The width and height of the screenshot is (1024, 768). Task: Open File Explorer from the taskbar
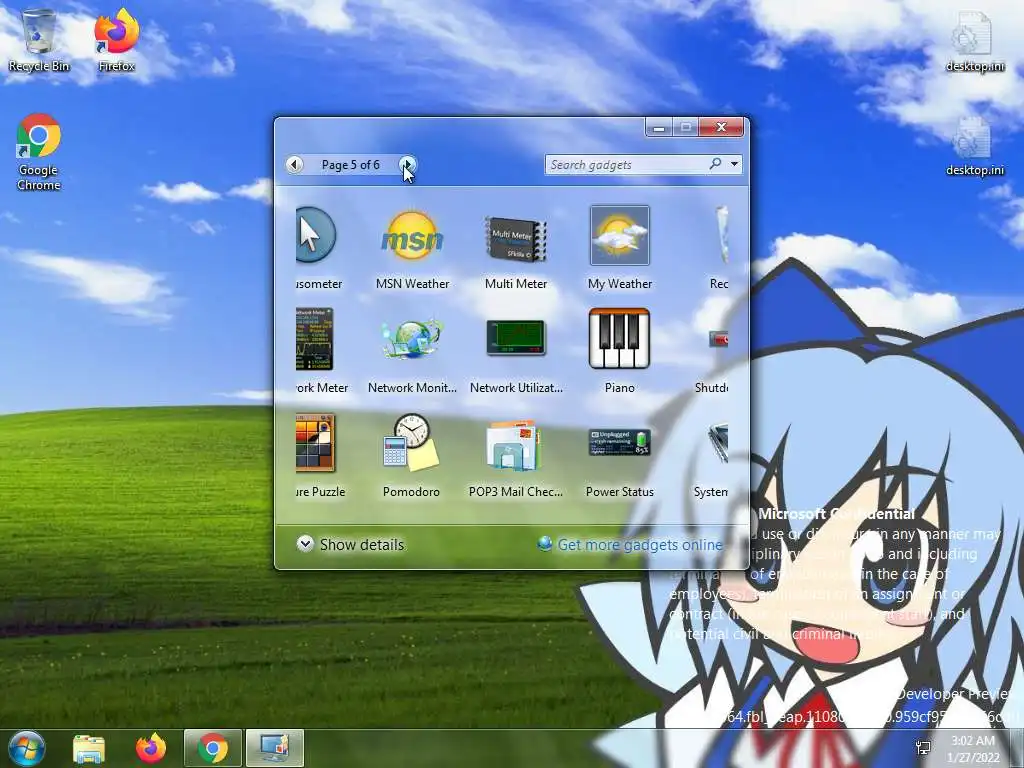click(x=89, y=748)
